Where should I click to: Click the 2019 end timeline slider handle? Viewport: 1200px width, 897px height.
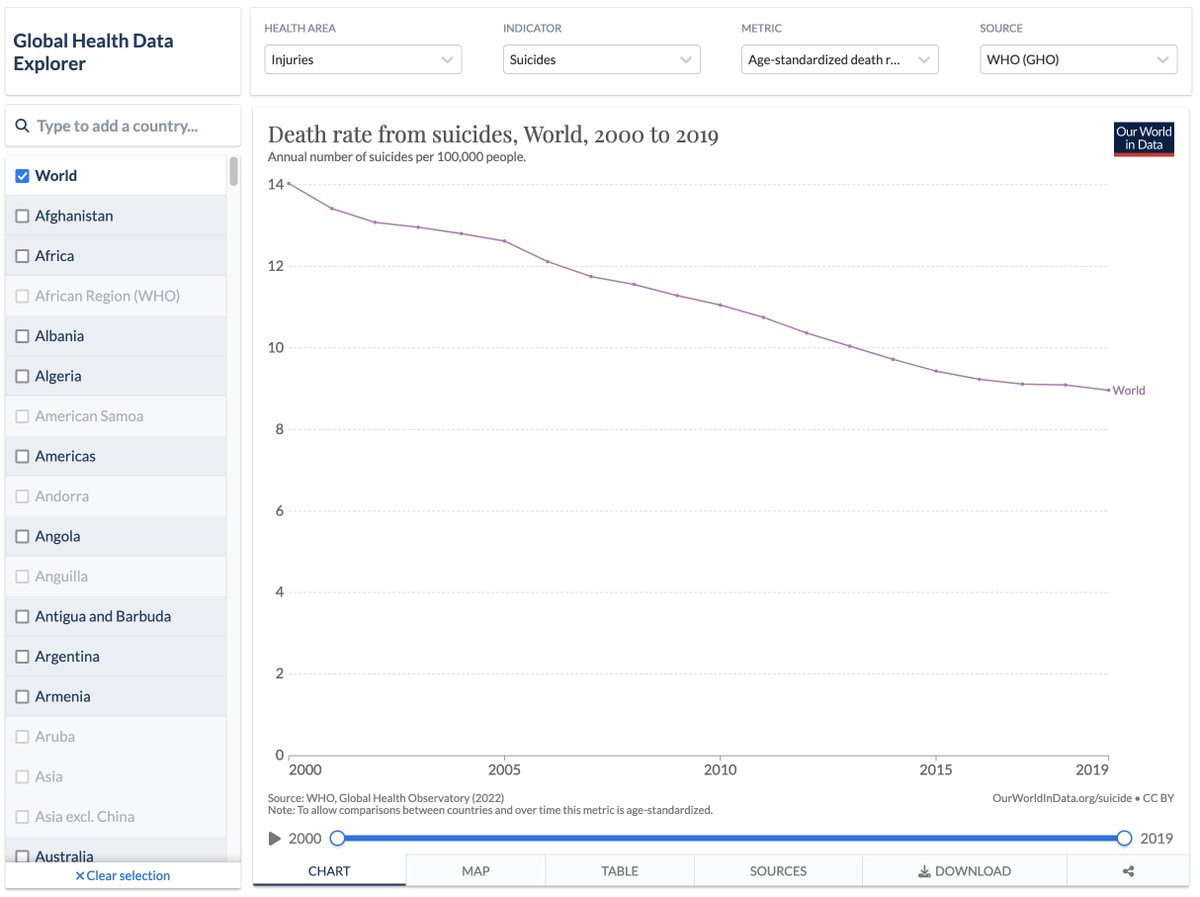(1125, 838)
